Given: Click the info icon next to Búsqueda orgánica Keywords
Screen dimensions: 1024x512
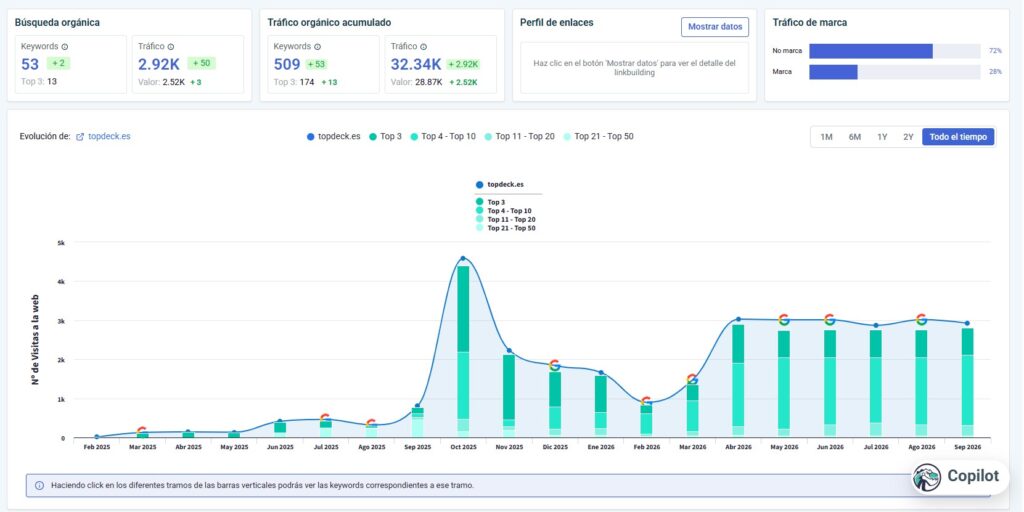Looking at the screenshot, I should [x=65, y=47].
